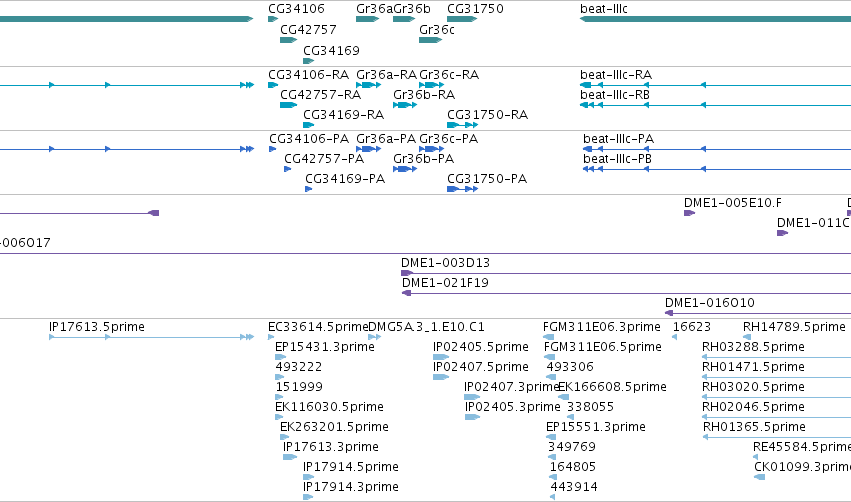Select the 16623 EST label
Image resolution: width=851 pixels, height=502 pixels.
point(691,327)
